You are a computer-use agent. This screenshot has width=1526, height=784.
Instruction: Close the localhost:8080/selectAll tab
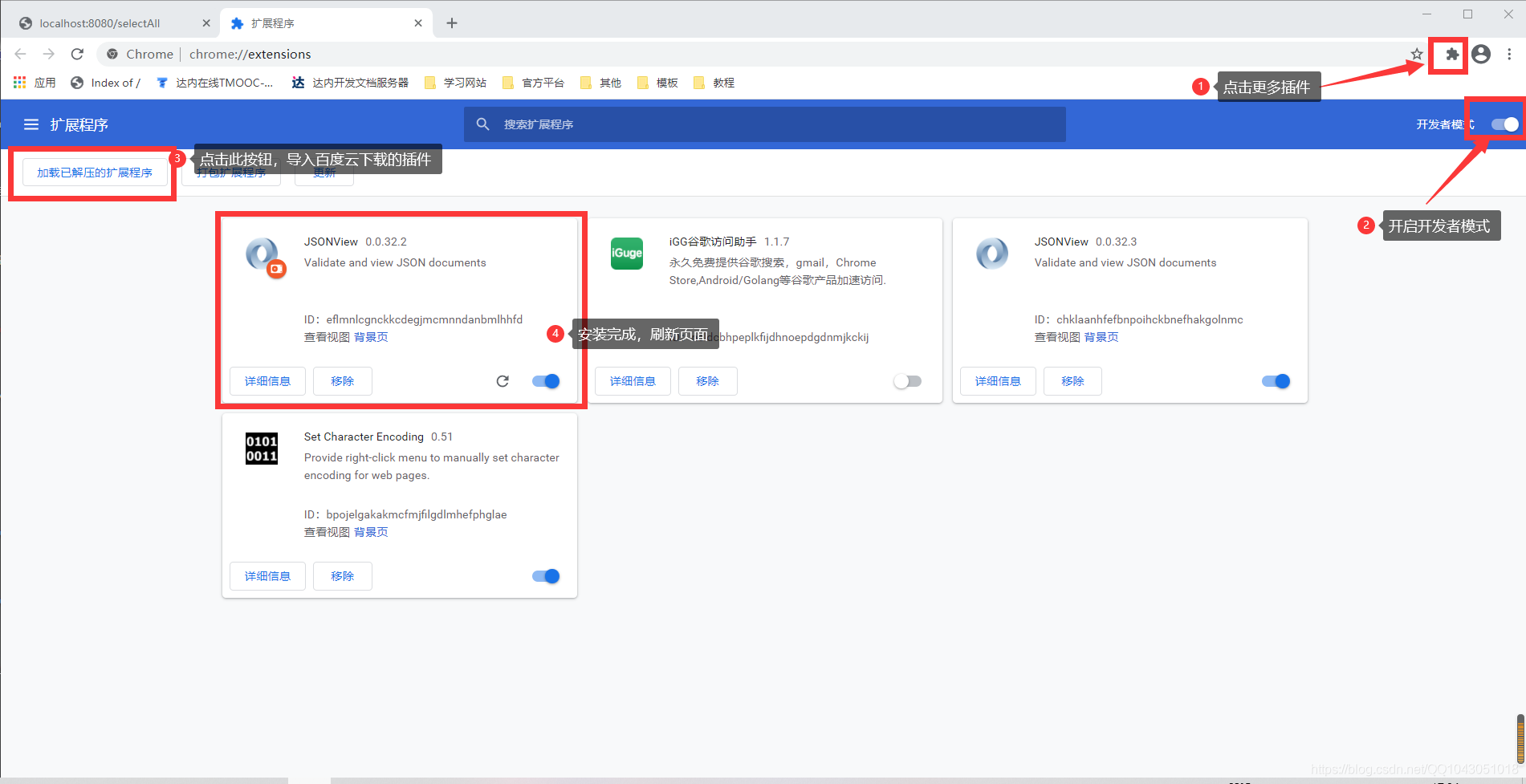206,23
